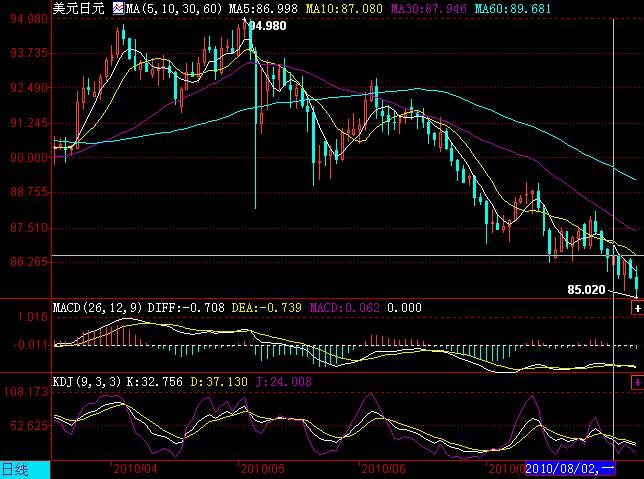
Task: Select the MACD(26,12,9) indicator label
Action: [98, 308]
